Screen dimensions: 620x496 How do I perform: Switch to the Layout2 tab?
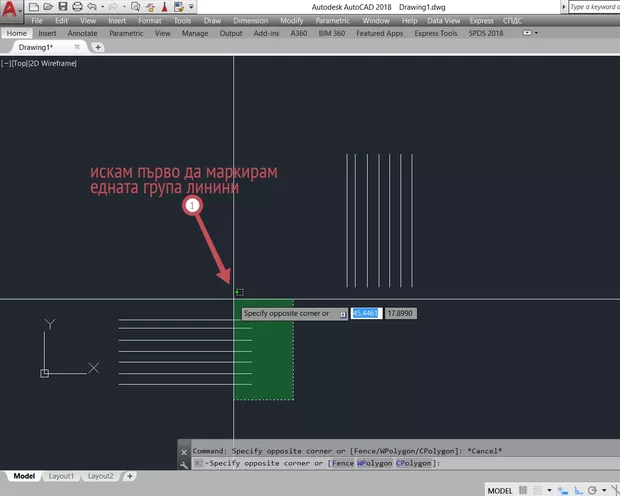click(x=100, y=476)
